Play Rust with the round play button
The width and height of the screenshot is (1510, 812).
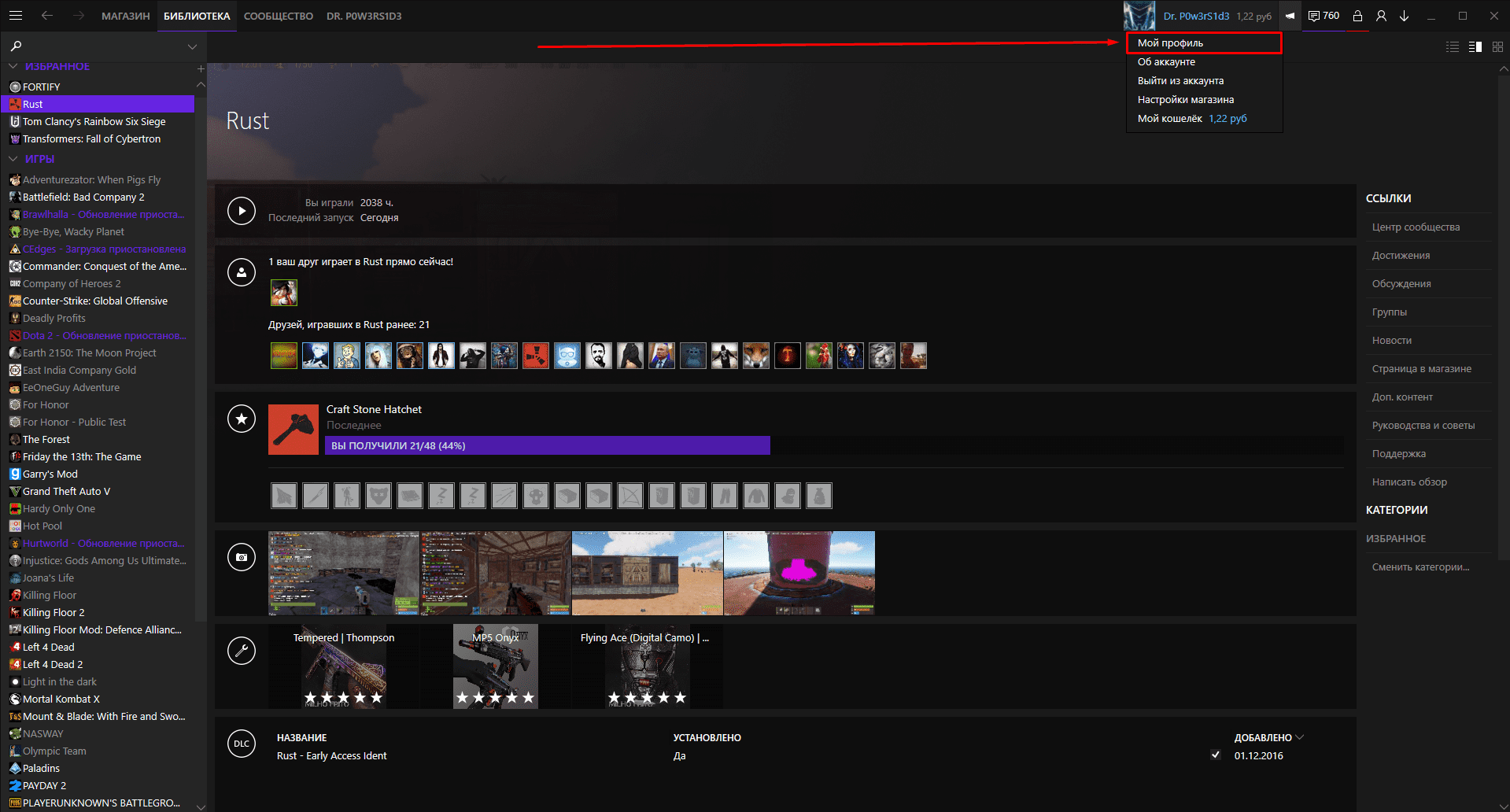(x=242, y=211)
